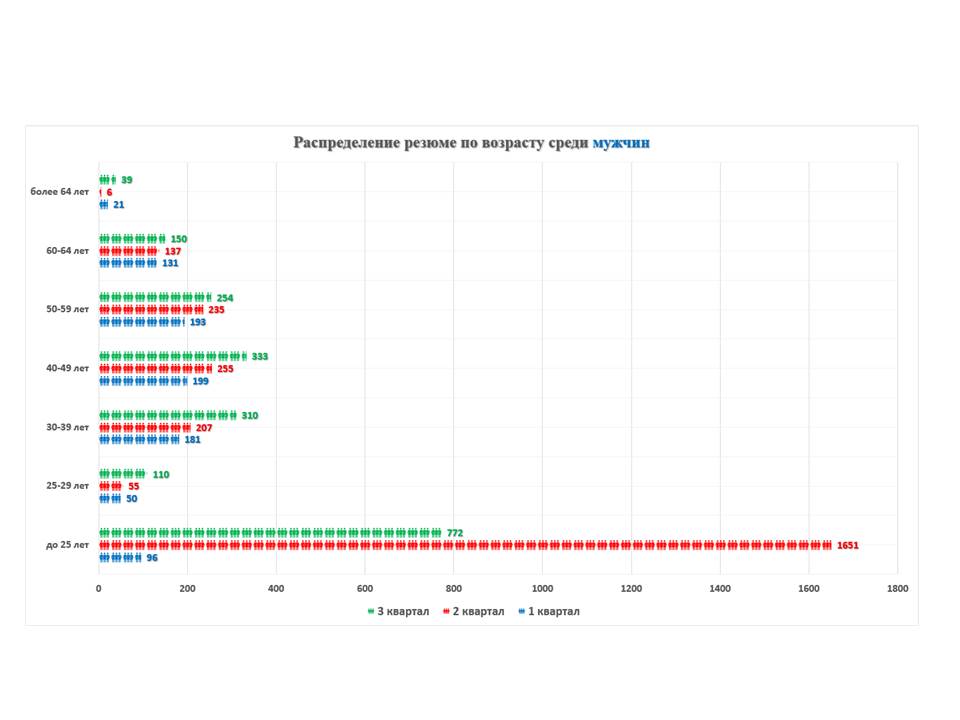This screenshot has width=960, height=720.
Task: Click the blue 96 data label
Action: [152, 558]
